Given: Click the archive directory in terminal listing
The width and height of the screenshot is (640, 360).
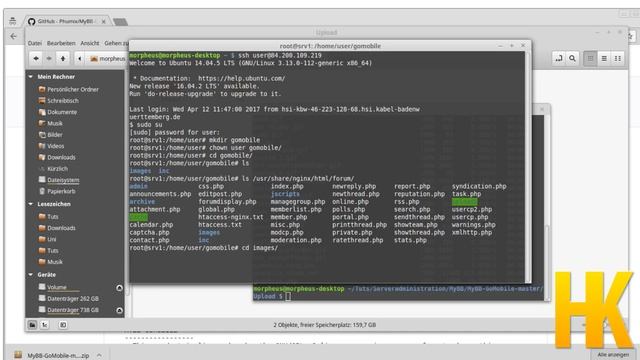Looking at the screenshot, I should (142, 202).
